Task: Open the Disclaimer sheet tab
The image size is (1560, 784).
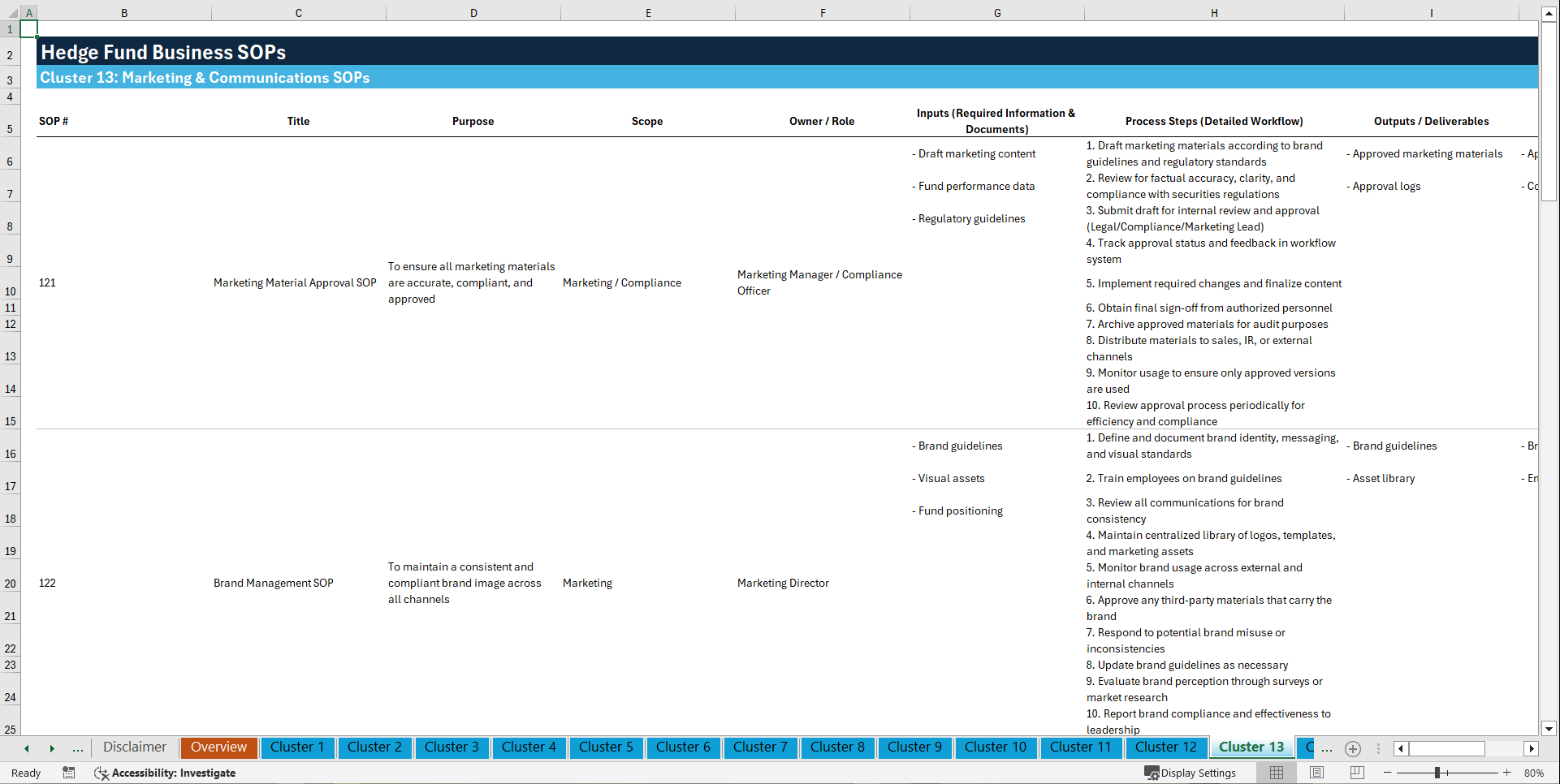Action: pos(134,747)
